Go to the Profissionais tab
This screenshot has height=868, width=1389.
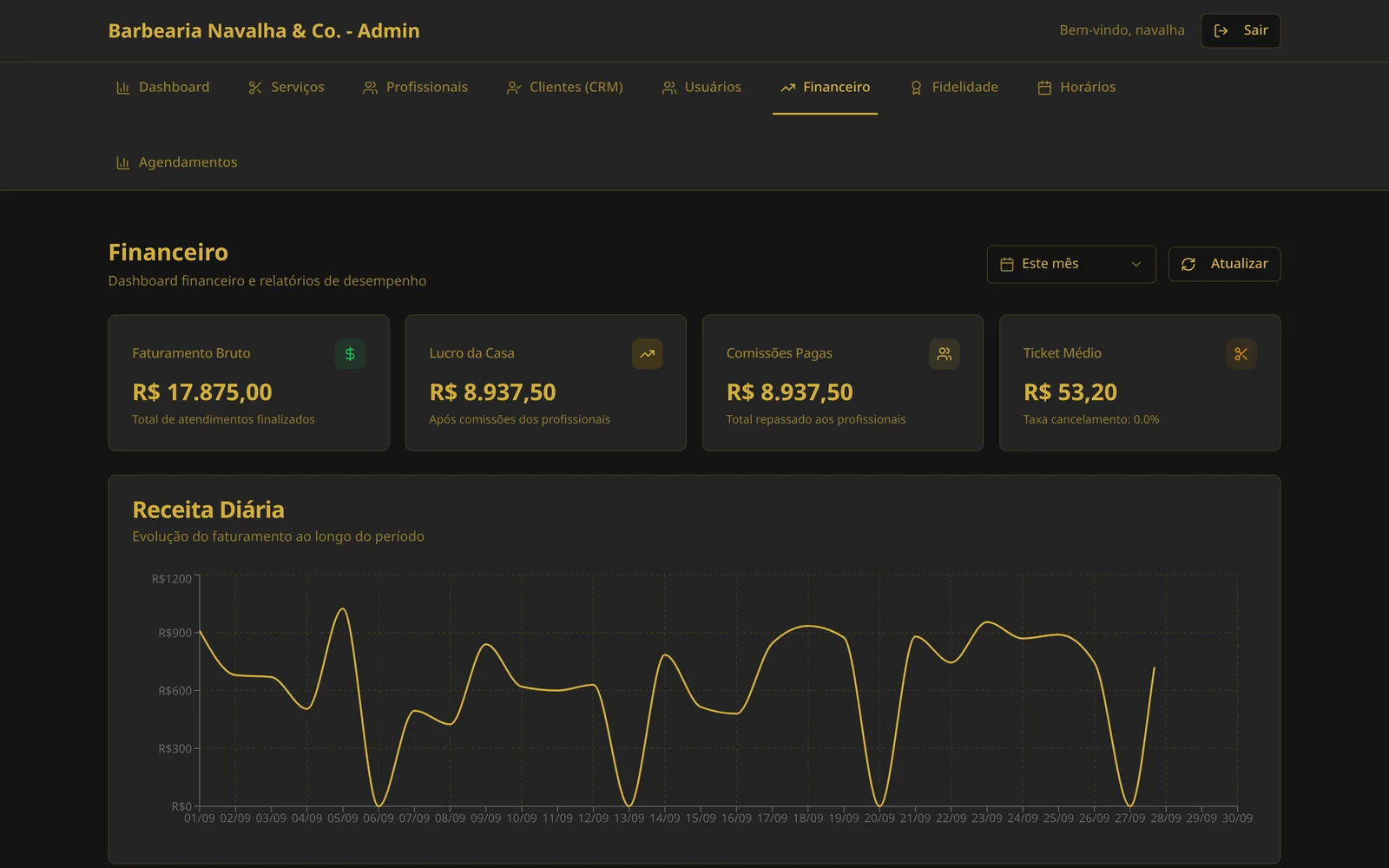click(x=415, y=88)
